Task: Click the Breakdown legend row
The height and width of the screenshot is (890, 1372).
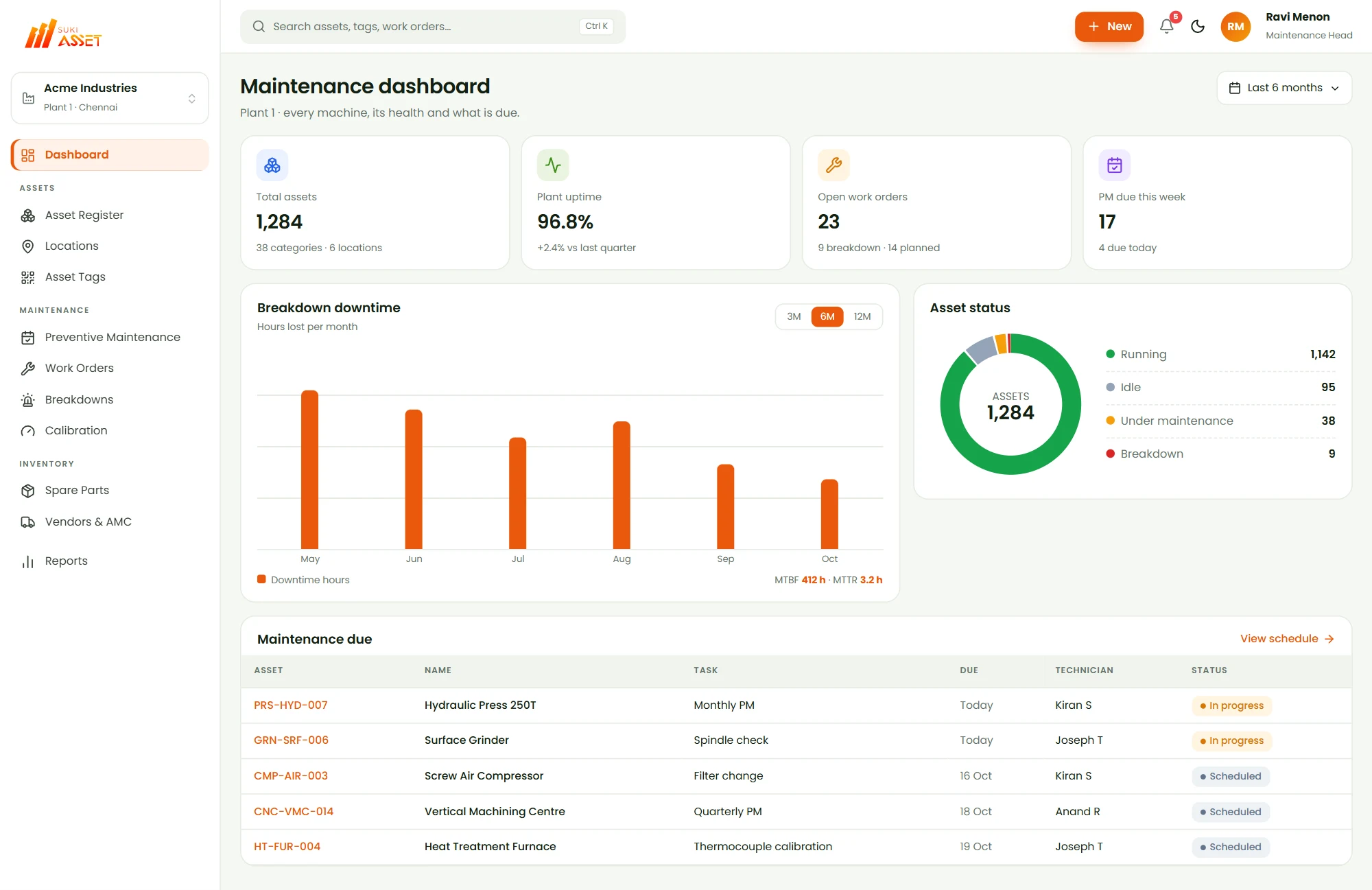Action: pos(1220,454)
